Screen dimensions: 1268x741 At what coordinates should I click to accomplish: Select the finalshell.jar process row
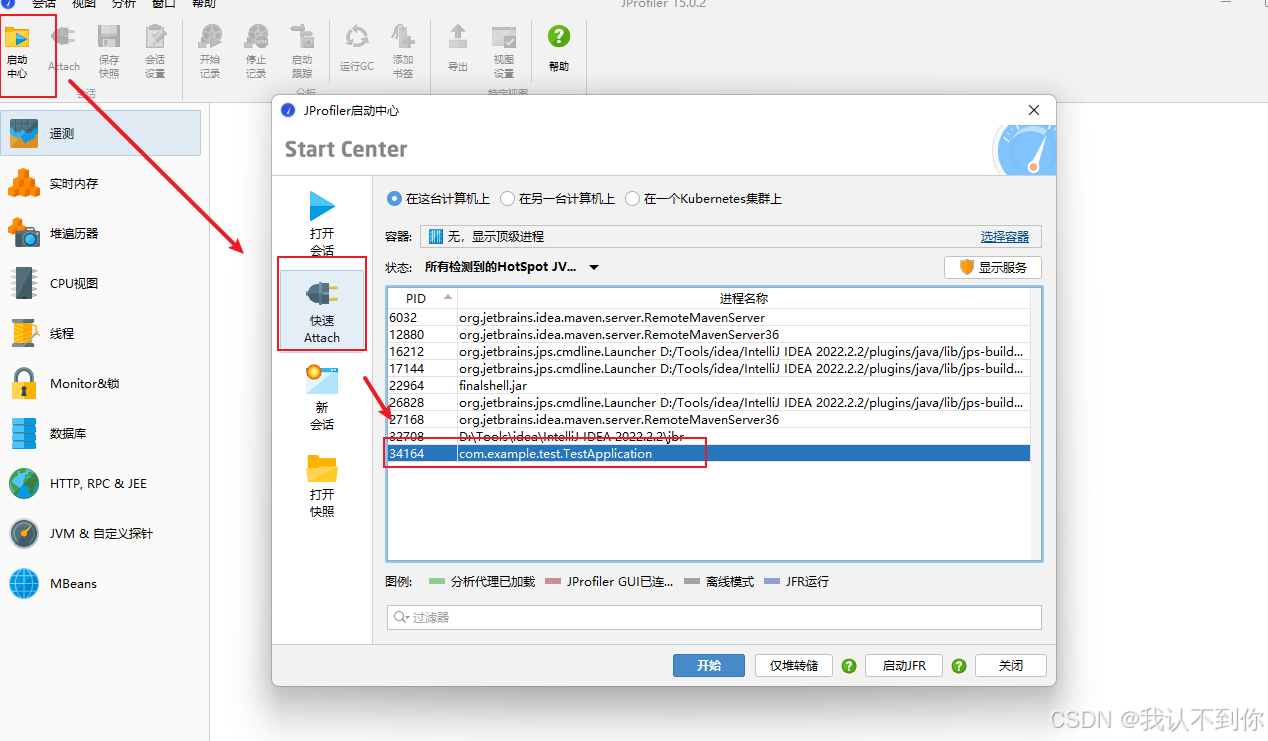click(x=709, y=385)
